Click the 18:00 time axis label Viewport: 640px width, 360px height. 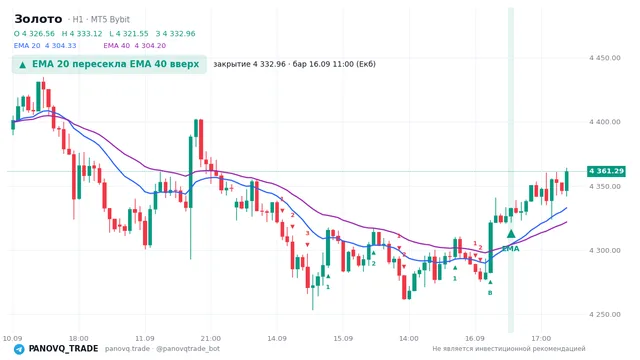[x=79, y=338]
